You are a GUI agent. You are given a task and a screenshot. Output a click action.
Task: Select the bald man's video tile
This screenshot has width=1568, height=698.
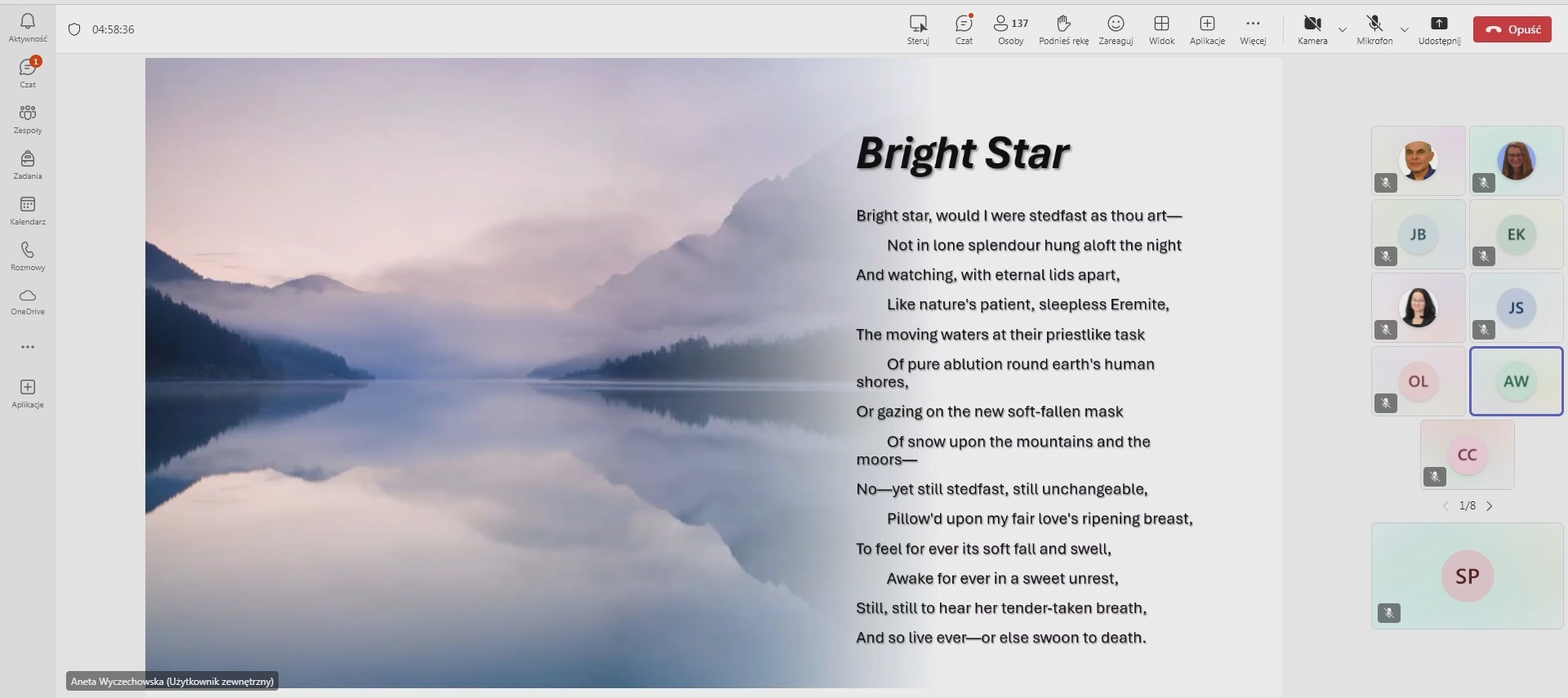[1419, 161]
